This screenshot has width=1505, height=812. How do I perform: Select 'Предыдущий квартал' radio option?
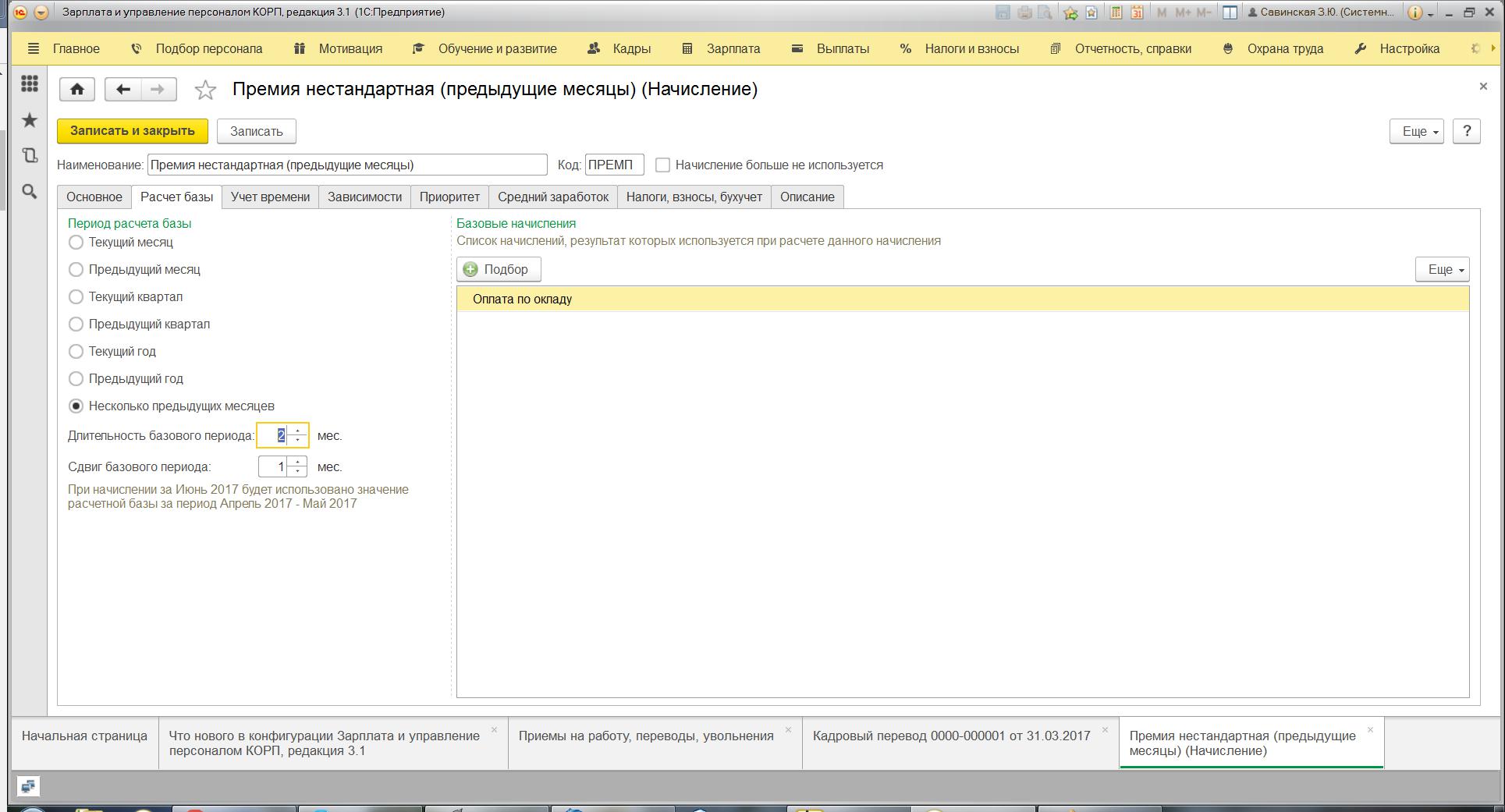click(x=76, y=324)
